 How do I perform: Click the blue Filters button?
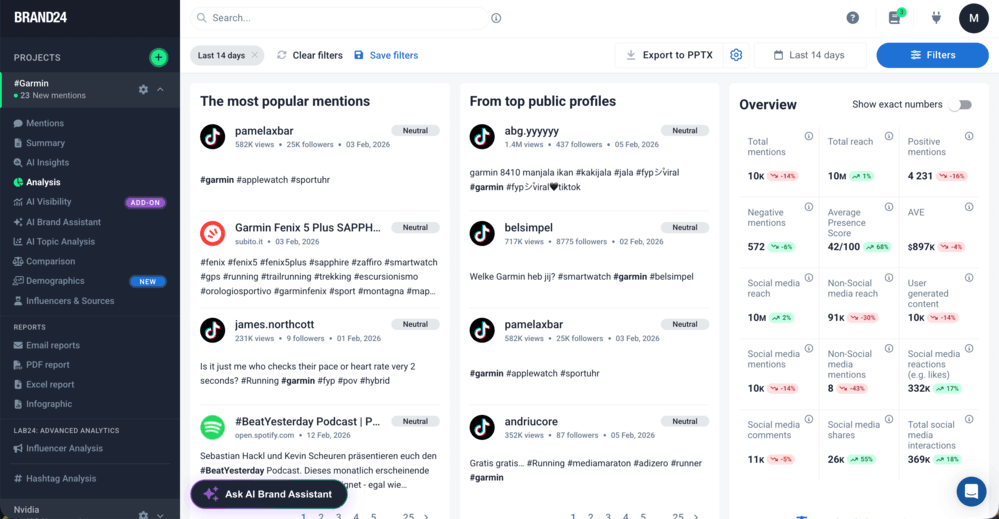point(932,55)
